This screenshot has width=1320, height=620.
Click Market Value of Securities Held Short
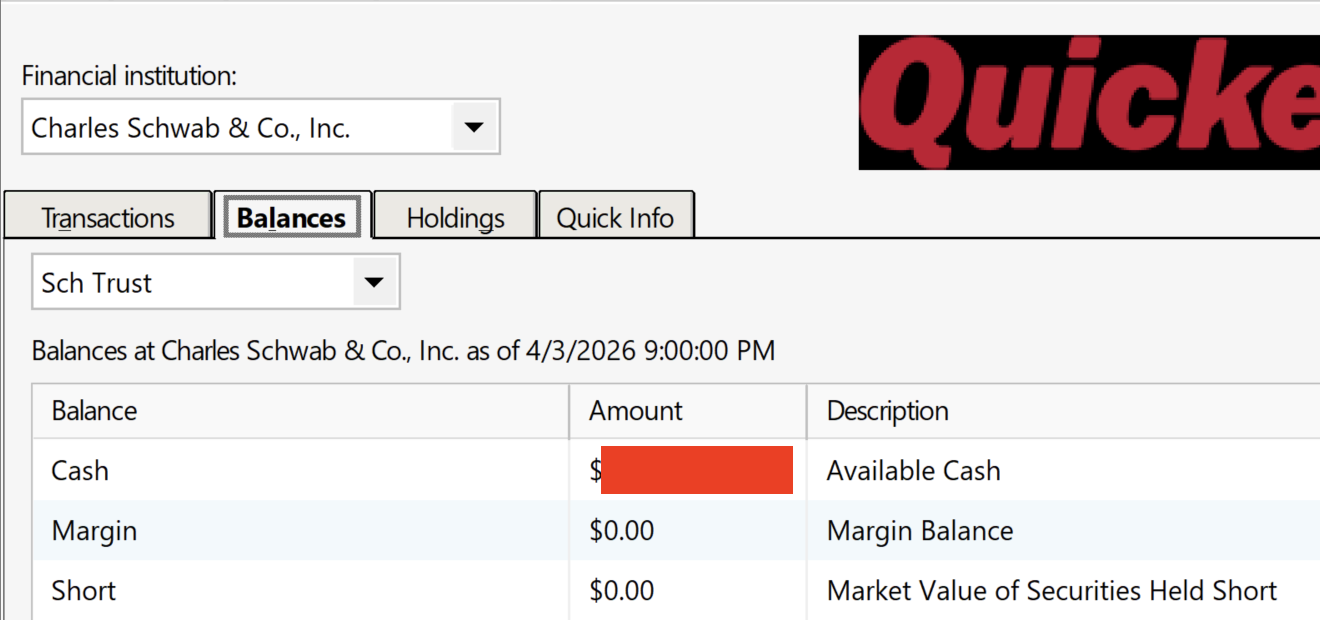point(1052,591)
